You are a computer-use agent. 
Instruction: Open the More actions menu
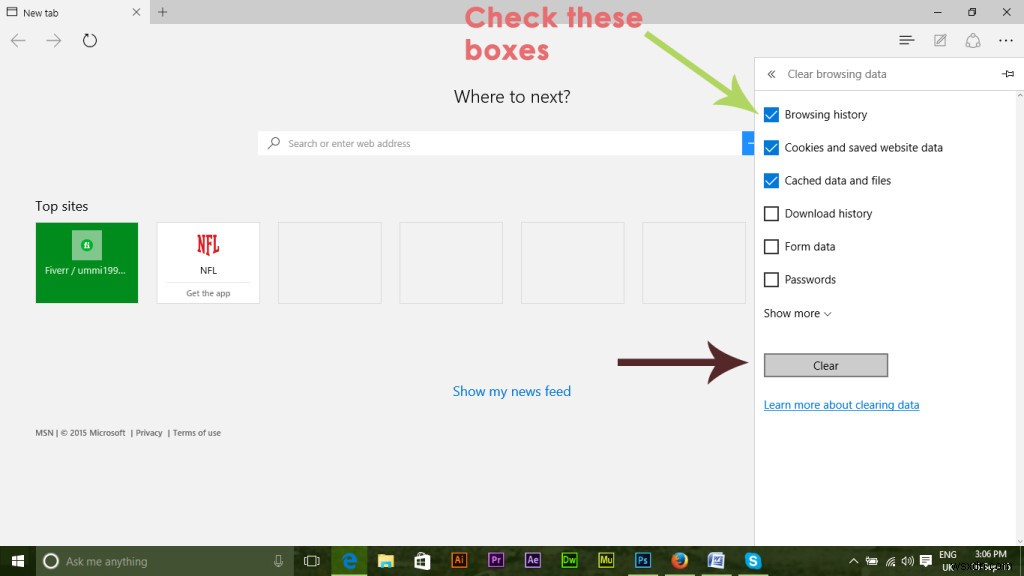coord(1006,40)
